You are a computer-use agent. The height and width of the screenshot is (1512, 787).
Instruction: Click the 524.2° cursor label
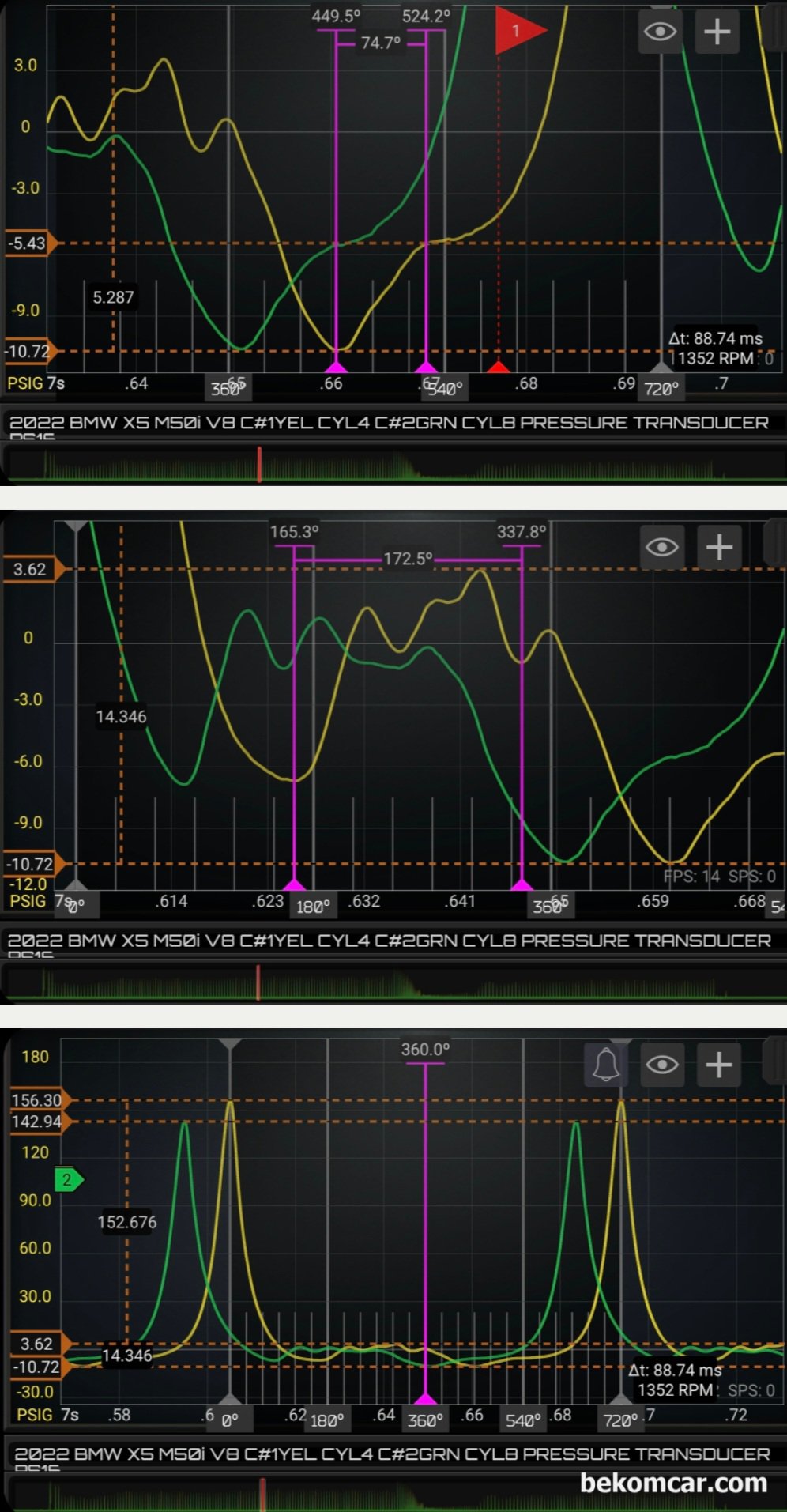pyautogui.click(x=426, y=16)
